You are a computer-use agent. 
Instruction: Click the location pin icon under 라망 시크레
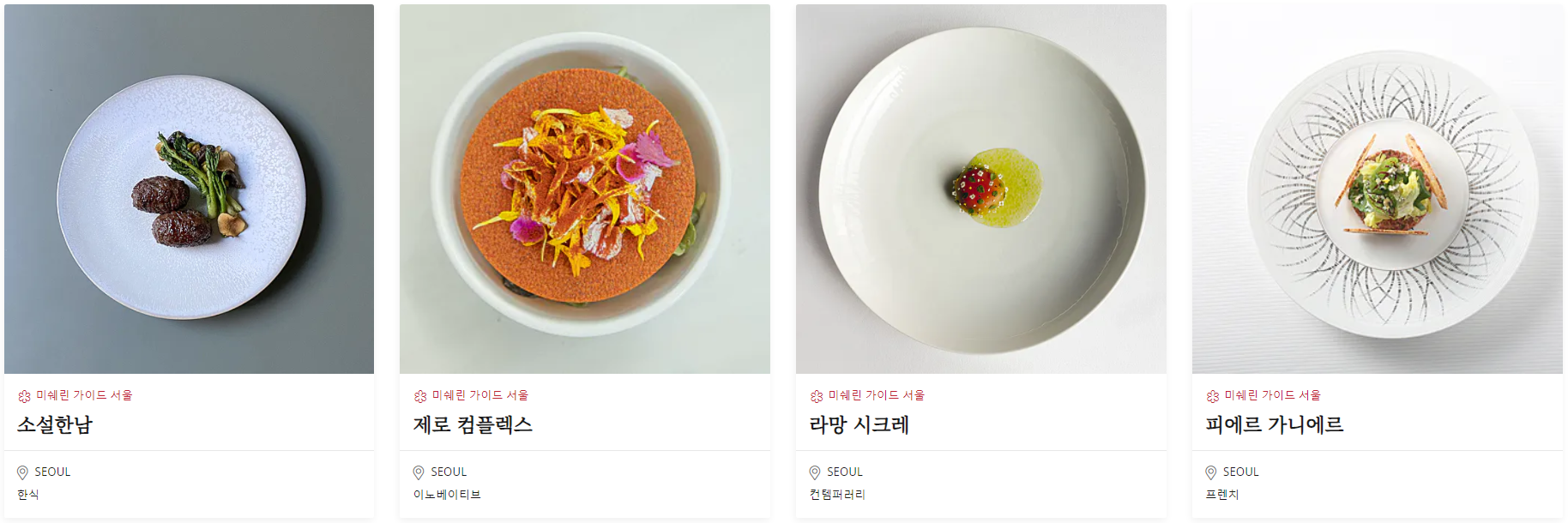pyautogui.click(x=815, y=472)
